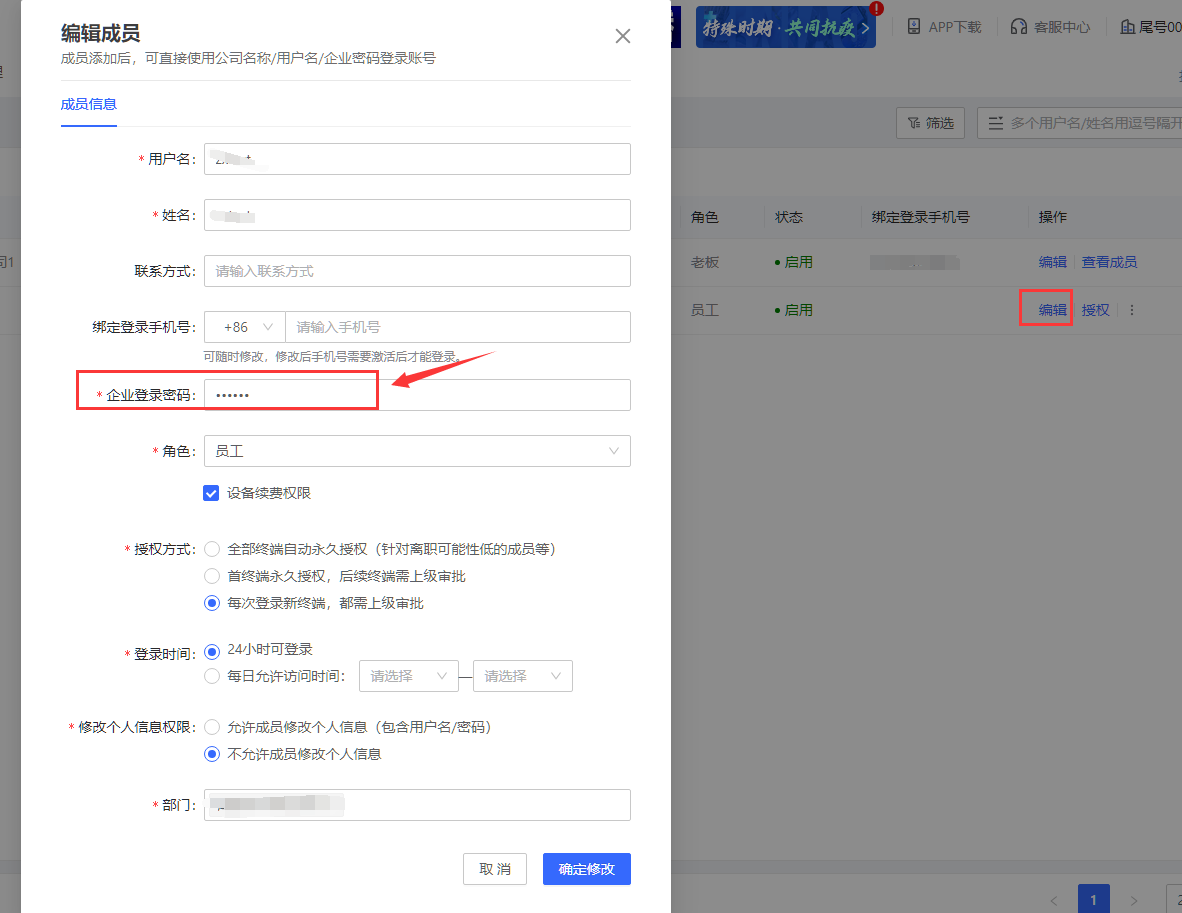This screenshot has width=1182, height=913.
Task: Click the 授权 link in the 员工 row
Action: click(1095, 310)
